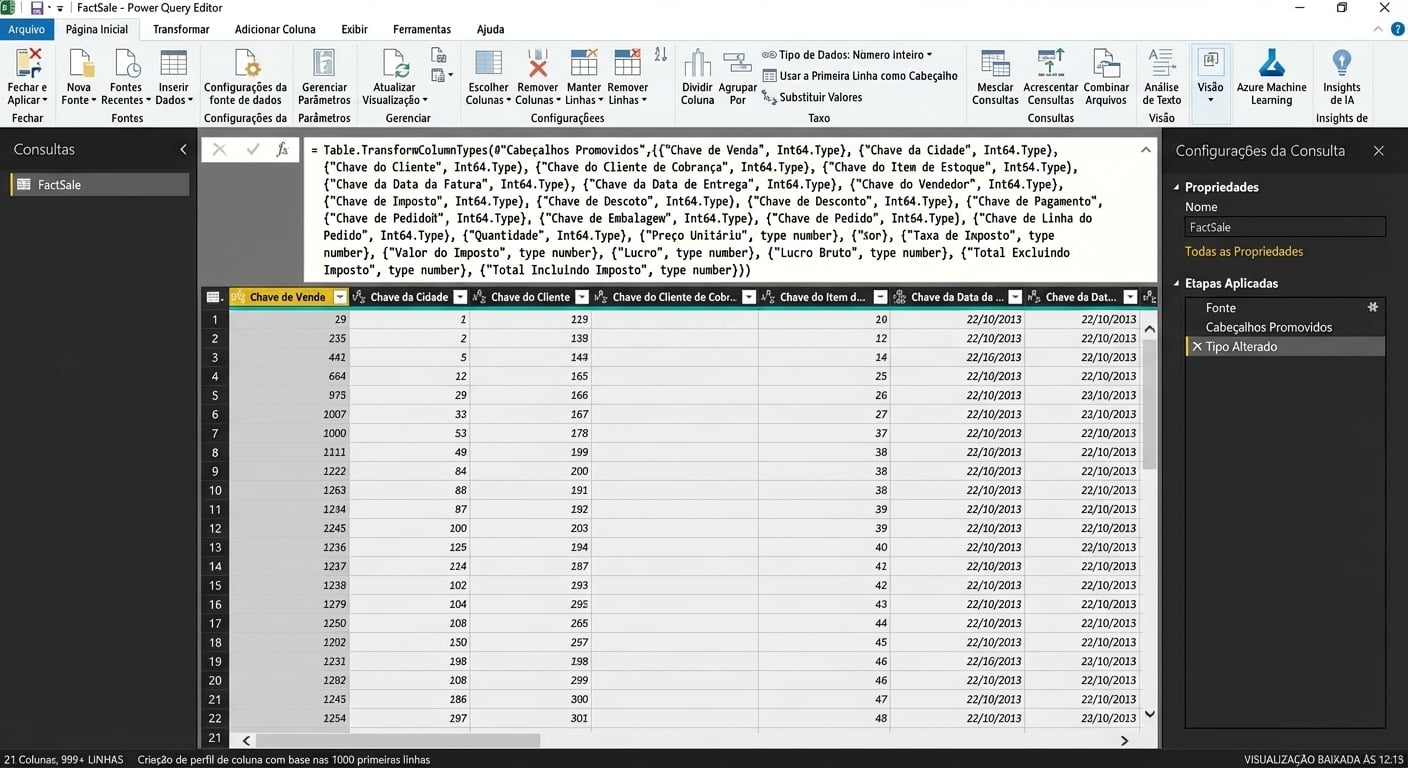Image resolution: width=1408 pixels, height=768 pixels.
Task: Open the filter dropdown on Chave da Cidade
Action: (x=459, y=296)
